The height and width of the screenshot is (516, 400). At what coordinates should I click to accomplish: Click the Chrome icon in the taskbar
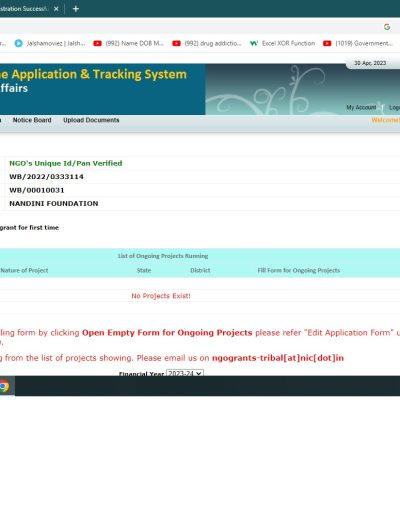coord(4,386)
